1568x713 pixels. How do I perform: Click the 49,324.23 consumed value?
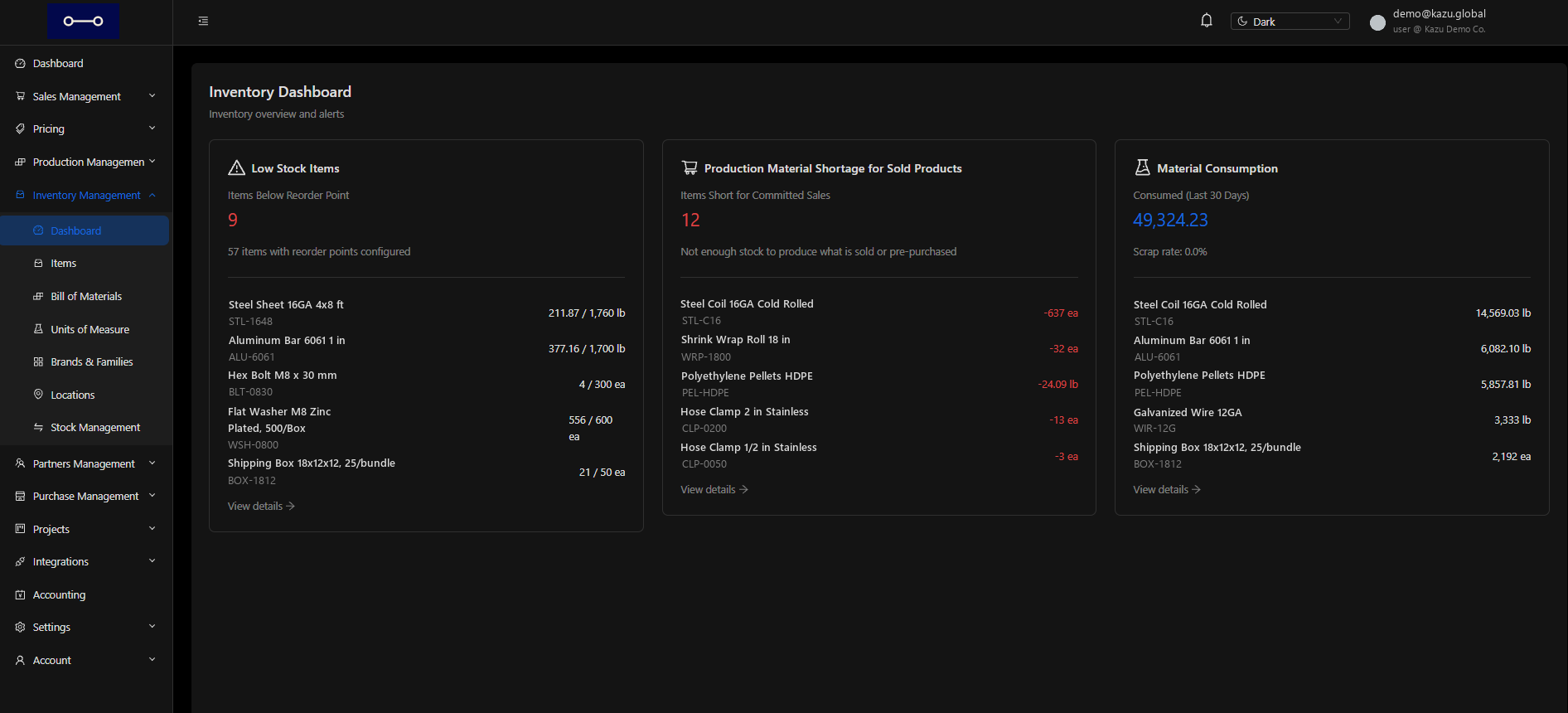1170,220
